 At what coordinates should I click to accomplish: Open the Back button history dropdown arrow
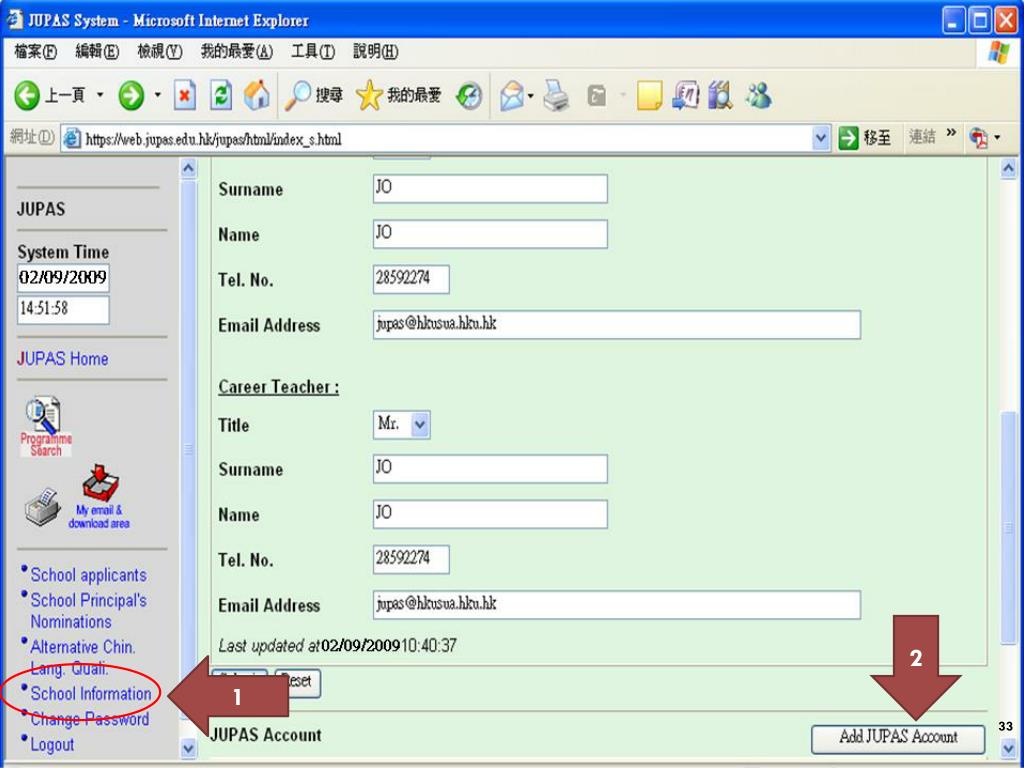pyautogui.click(x=100, y=95)
